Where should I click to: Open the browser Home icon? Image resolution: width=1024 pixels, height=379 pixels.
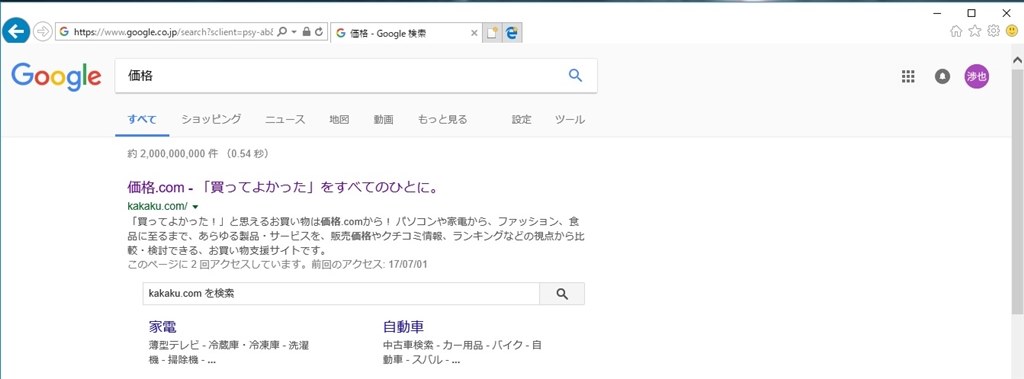coord(956,31)
